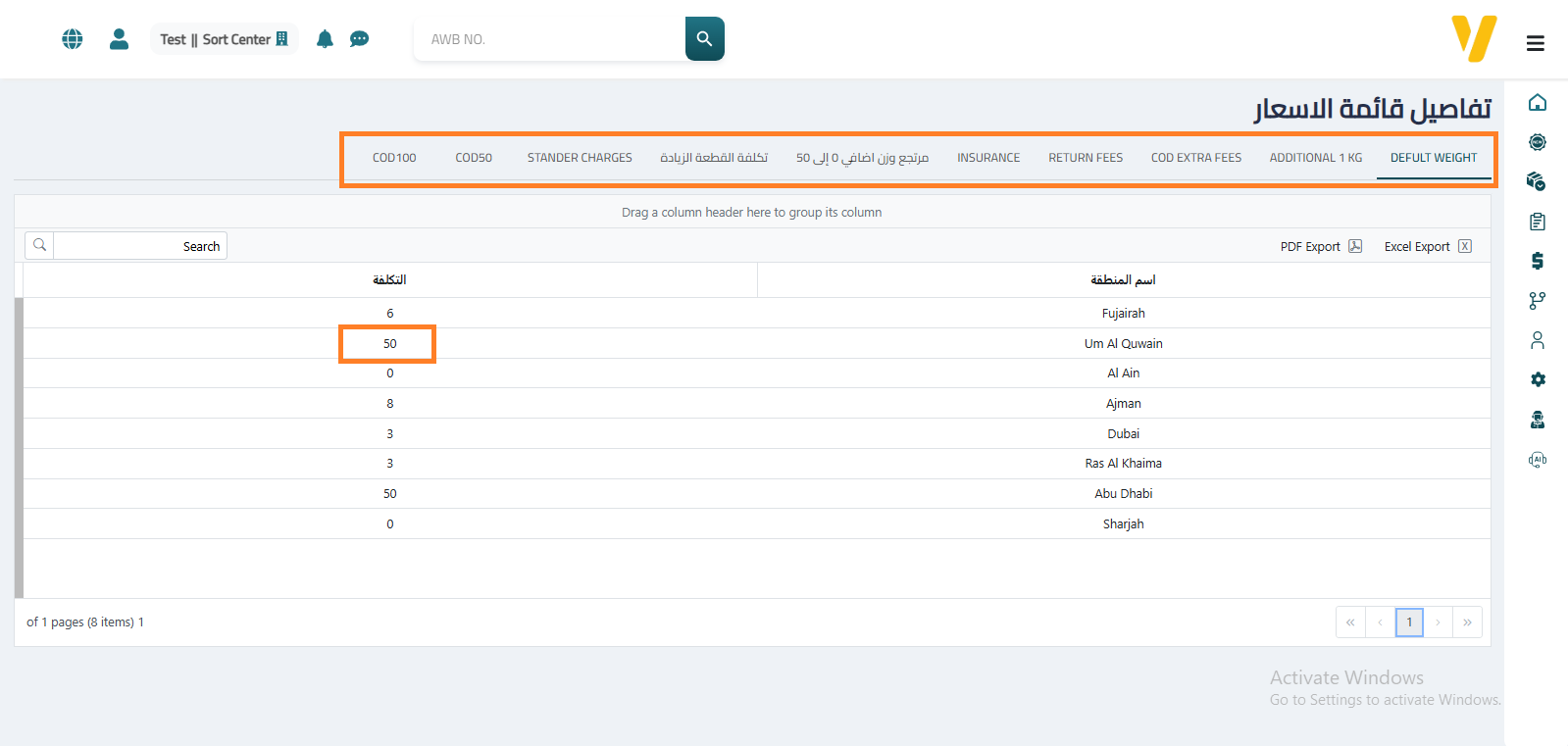
Task: Click the yellow V logo
Action: click(1474, 38)
